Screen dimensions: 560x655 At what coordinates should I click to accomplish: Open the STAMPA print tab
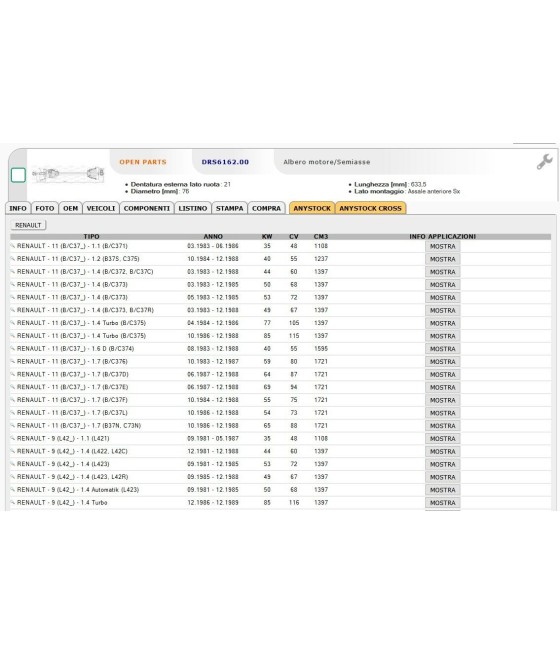pyautogui.click(x=229, y=208)
